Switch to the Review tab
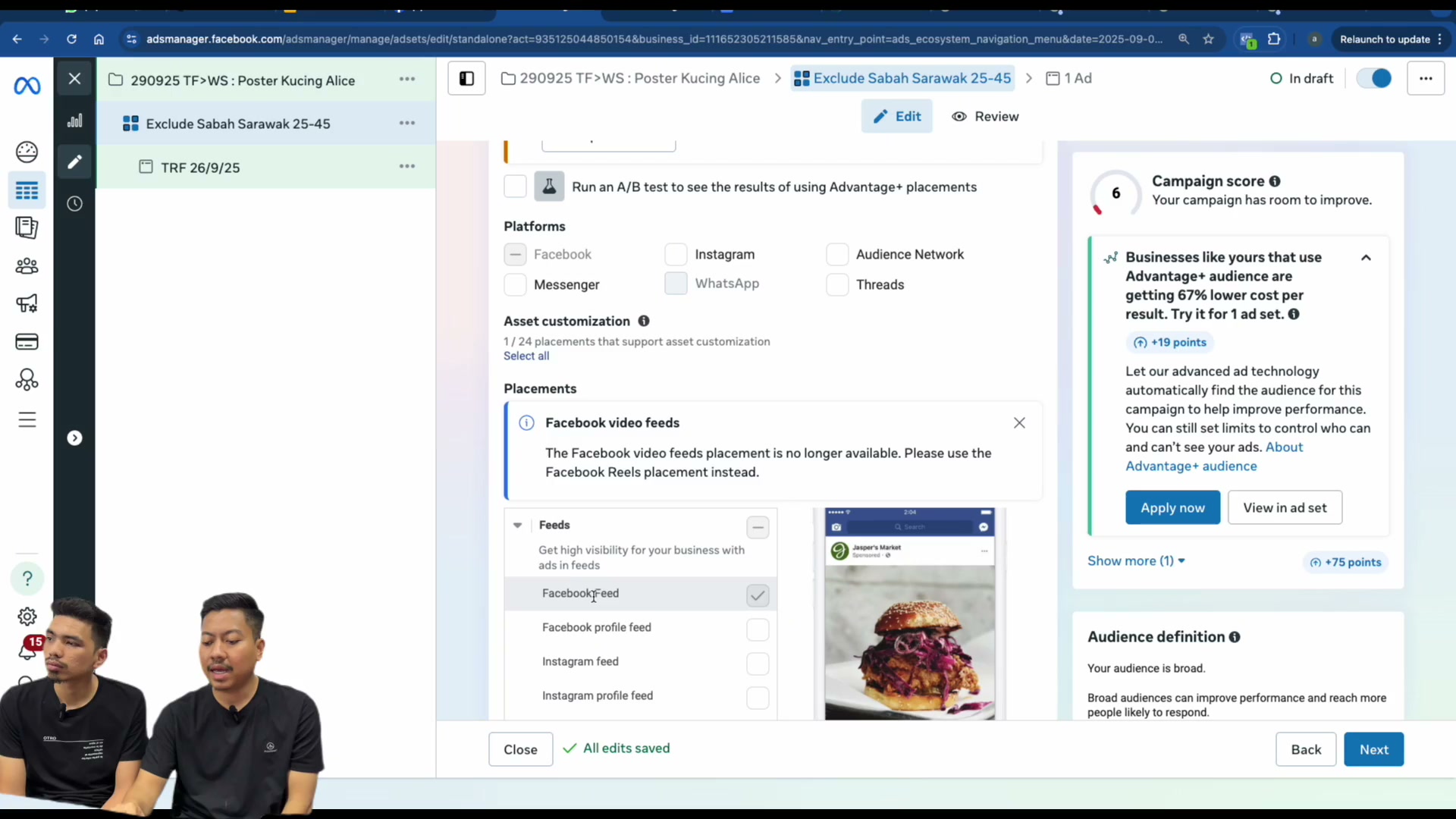This screenshot has width=1456, height=819. coord(985,116)
